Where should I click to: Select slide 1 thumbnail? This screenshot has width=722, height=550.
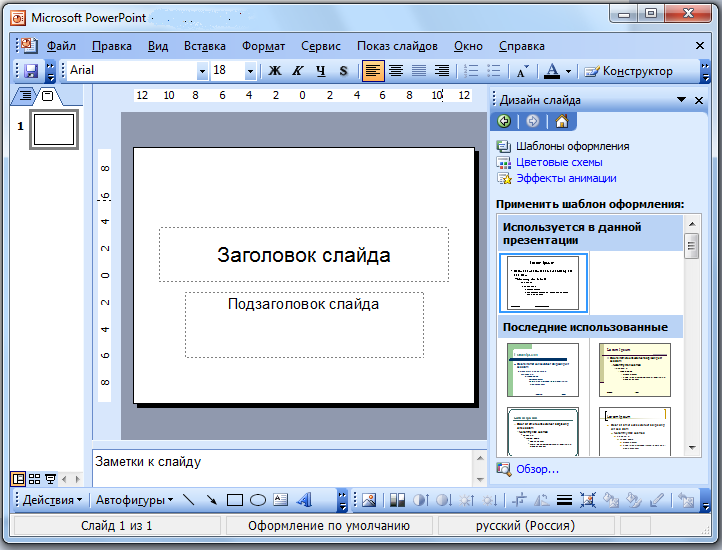54,129
